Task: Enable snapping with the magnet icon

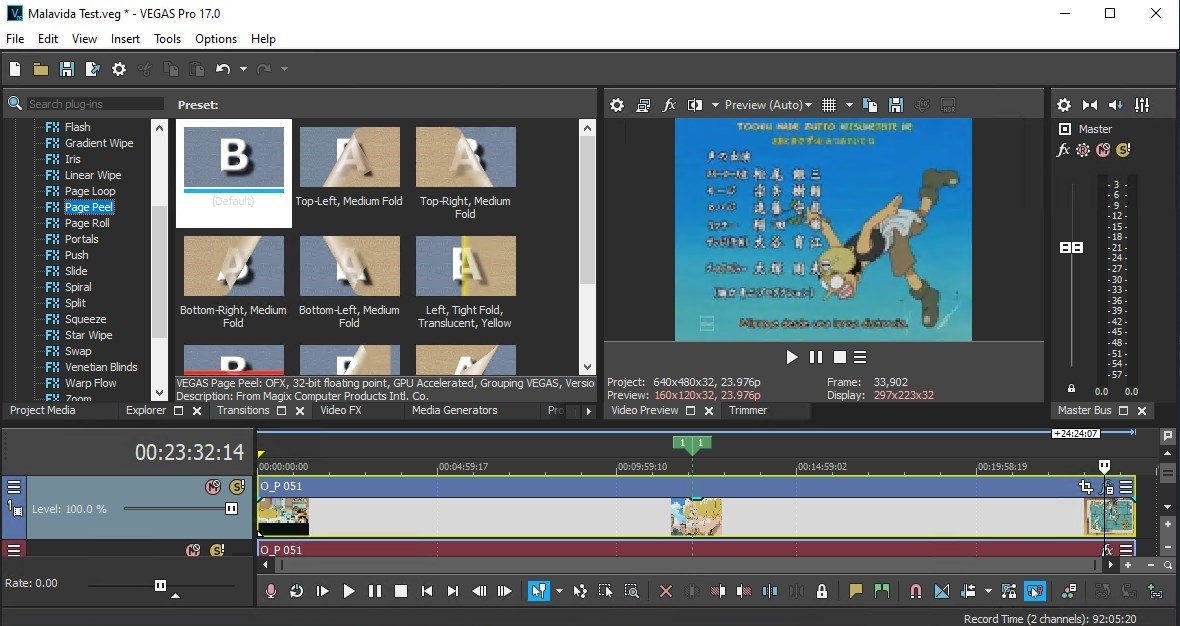Action: pyautogui.click(x=915, y=591)
